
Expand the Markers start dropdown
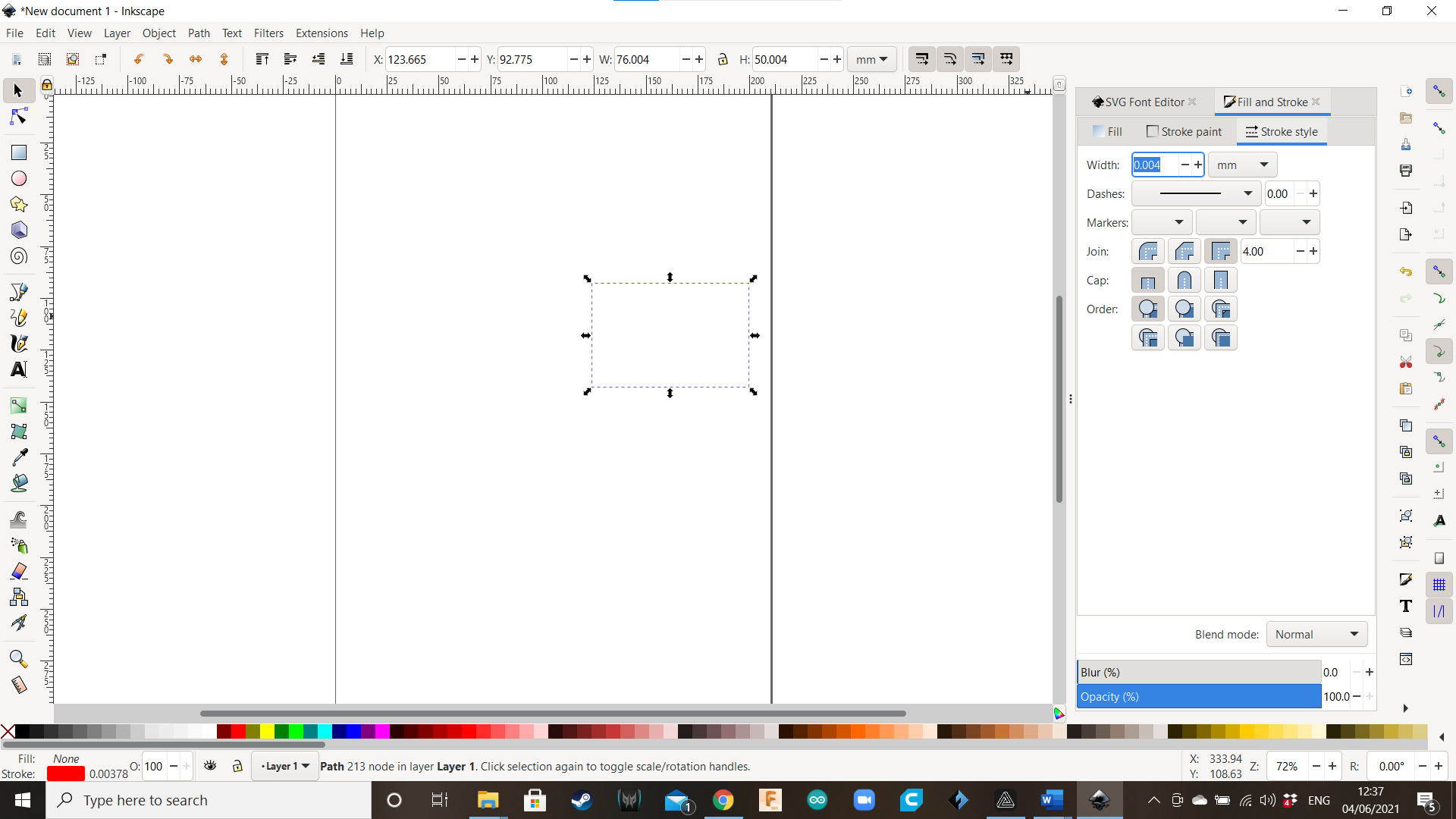pyautogui.click(x=1162, y=222)
